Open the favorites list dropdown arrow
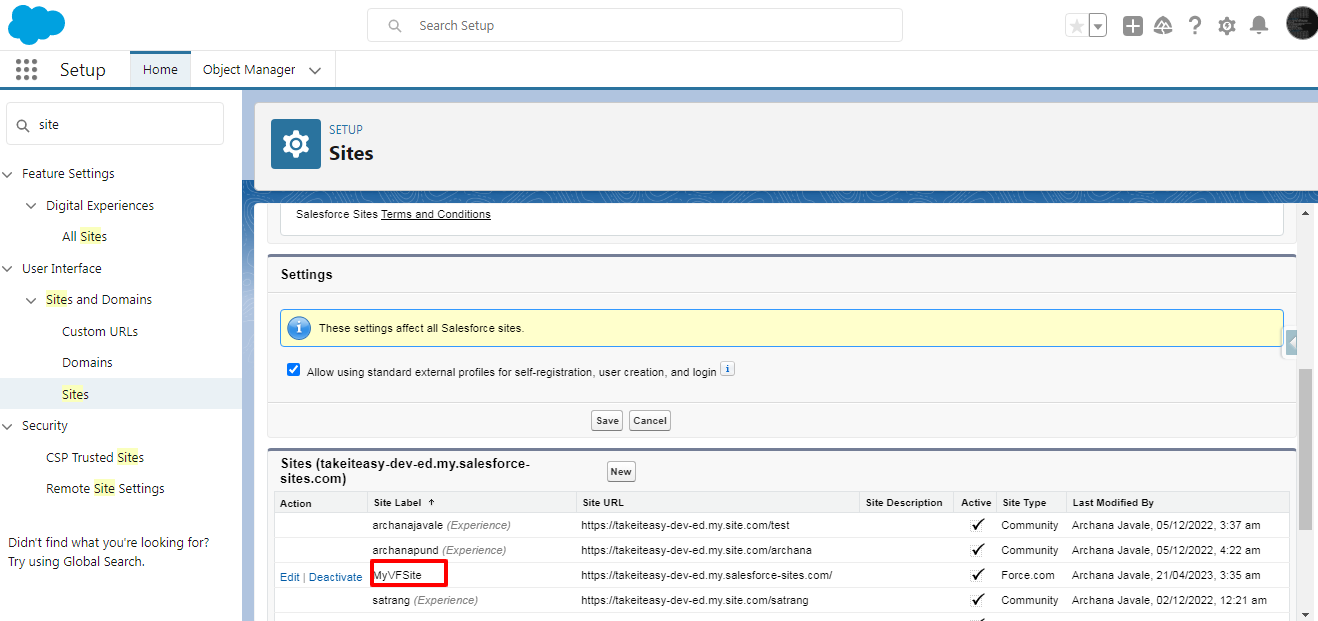The image size is (1318, 621). 1098,26
